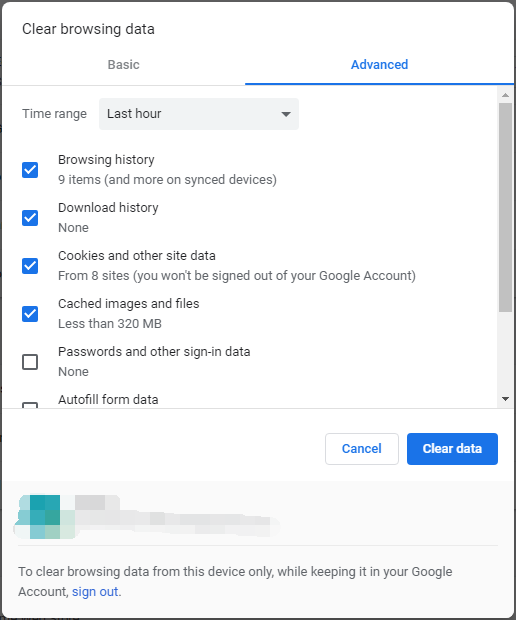The height and width of the screenshot is (620, 516).
Task: Click the scrollbar down arrow
Action: click(505, 399)
